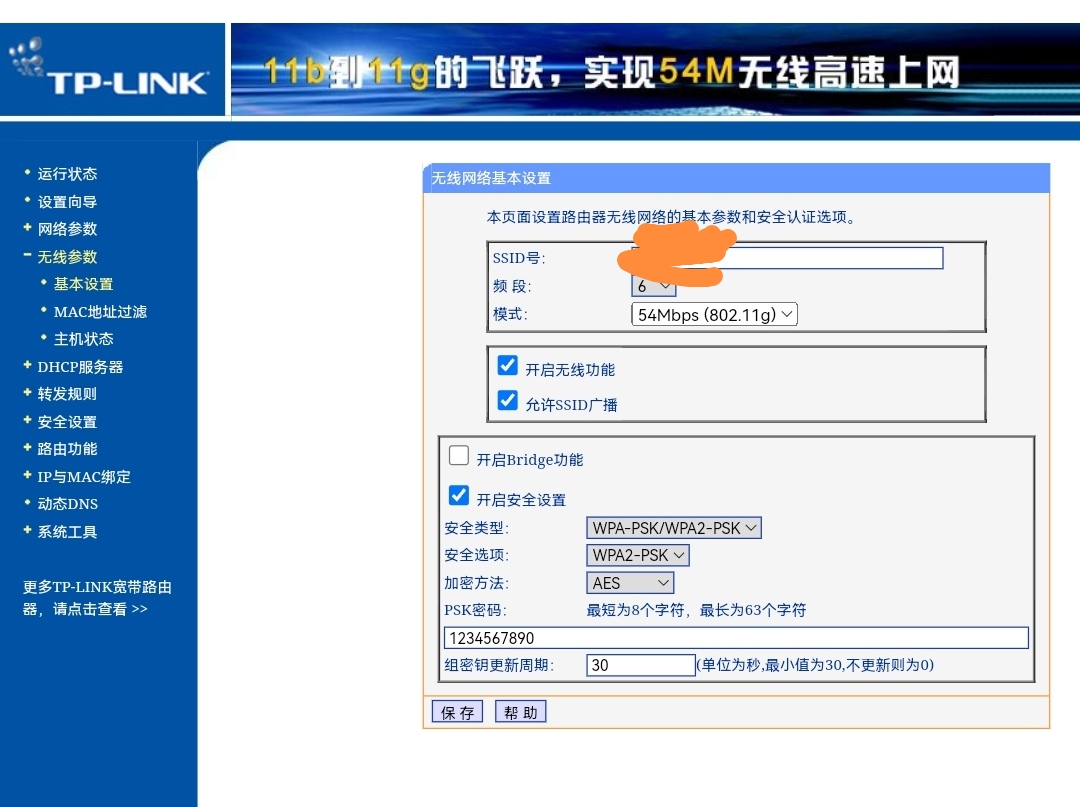Expand the 转发规则 menu
Image resolution: width=1080 pixels, height=807 pixels.
pos(67,394)
